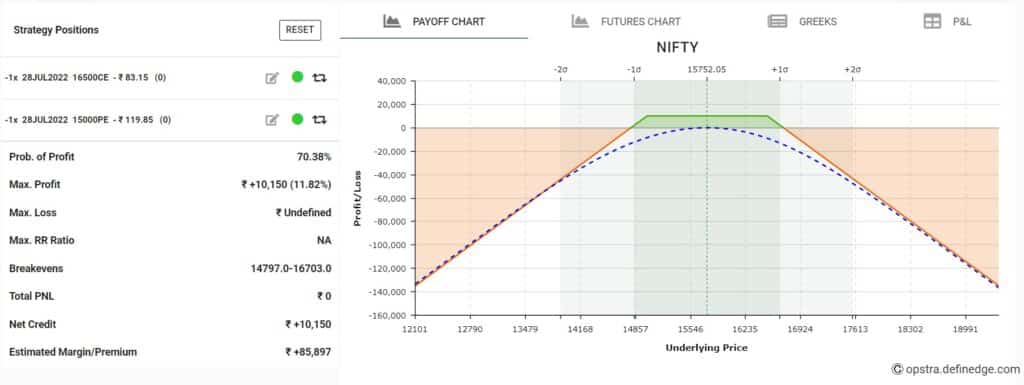Image resolution: width=1024 pixels, height=385 pixels.
Task: Open the P&L tab label
Action: pyautogui.click(x=962, y=22)
